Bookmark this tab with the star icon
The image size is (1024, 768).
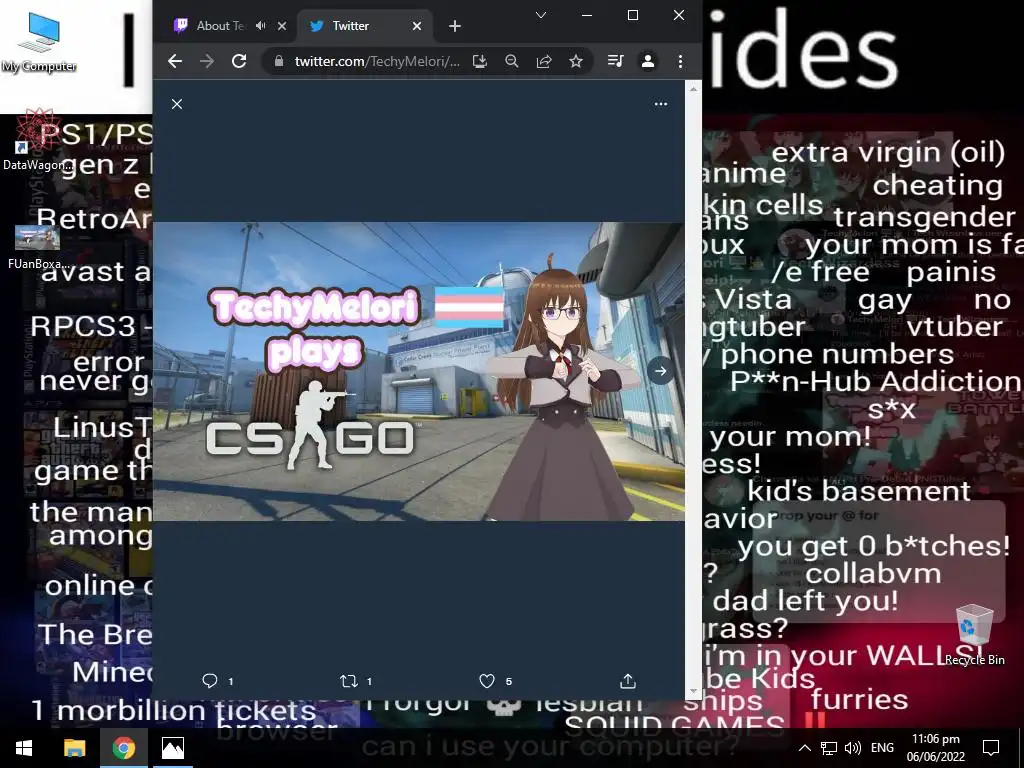[575, 61]
